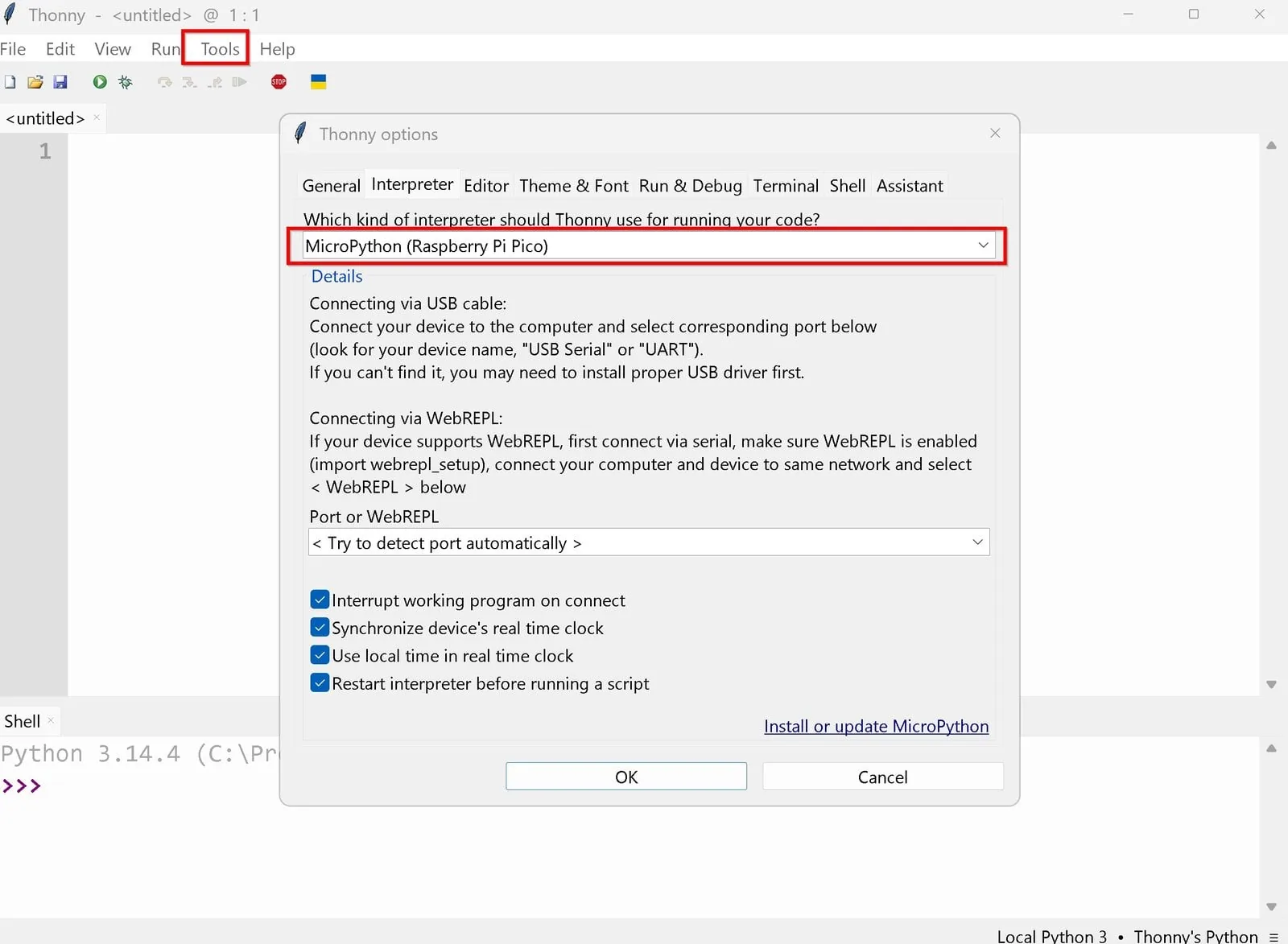Viewport: 1288px width, 944px height.
Task: Click the Resume toolbar icon
Action: (x=239, y=82)
